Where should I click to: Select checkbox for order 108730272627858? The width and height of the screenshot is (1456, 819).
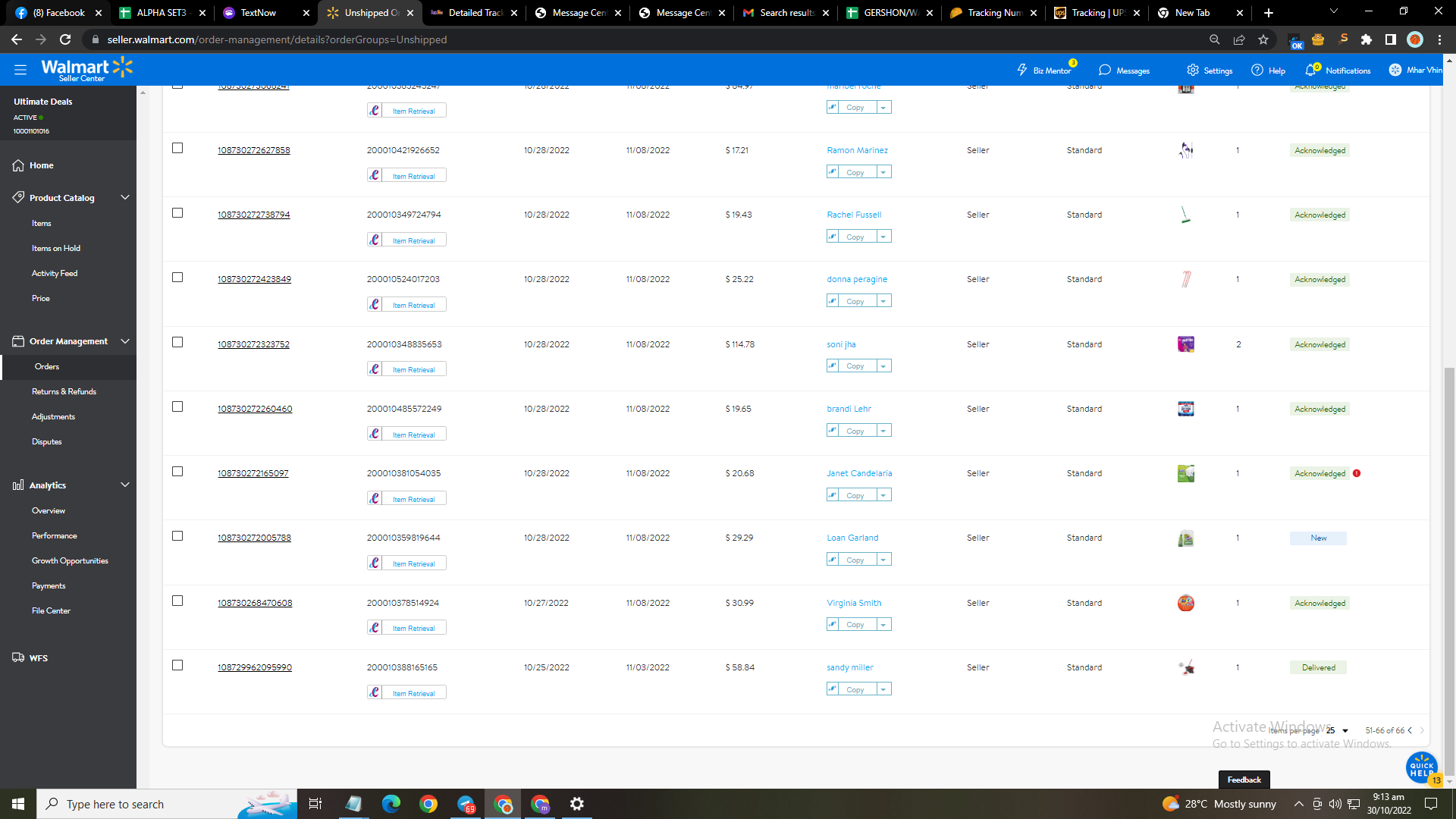(177, 148)
